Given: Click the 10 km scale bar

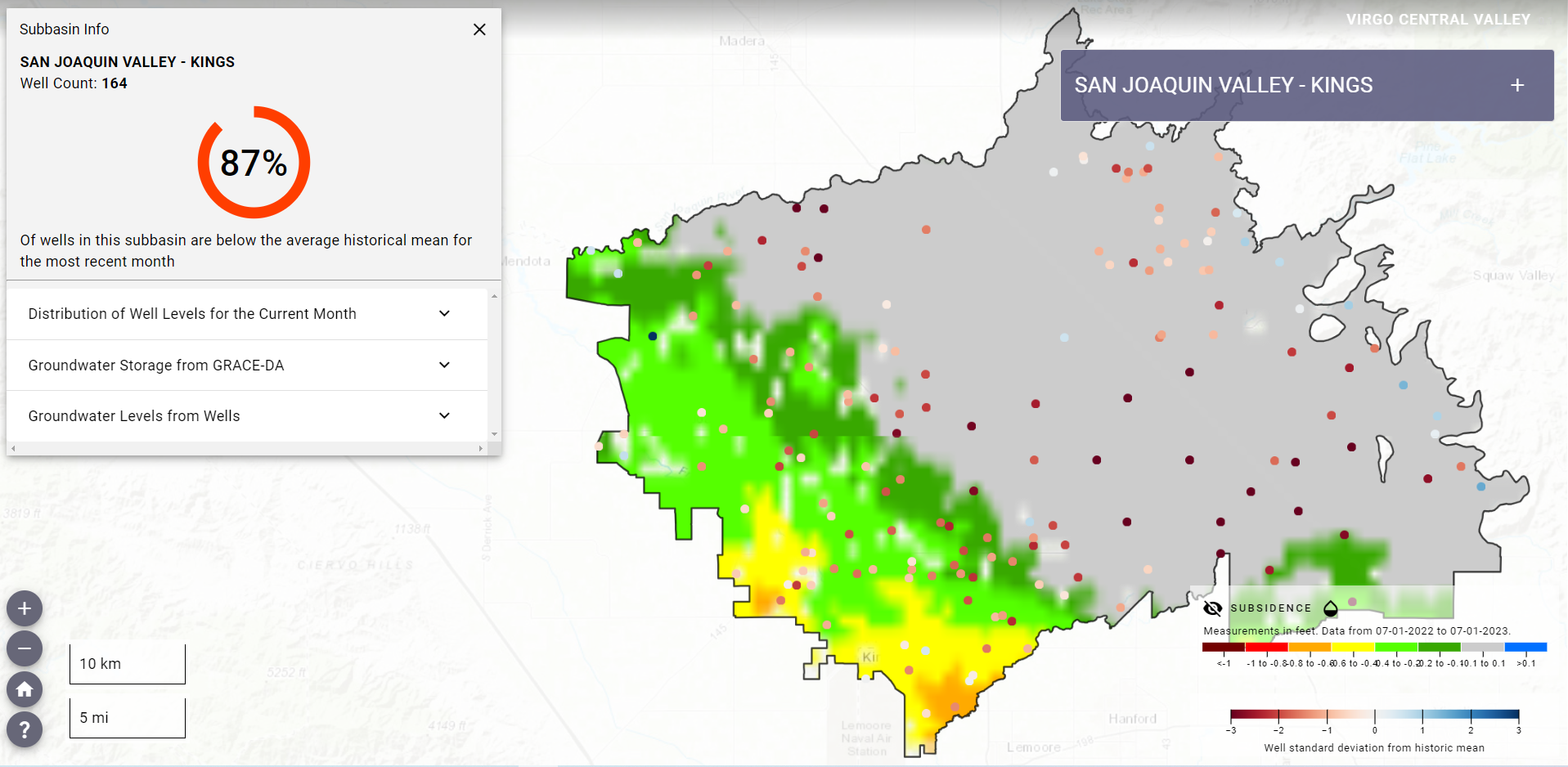Looking at the screenshot, I should 128,664.
